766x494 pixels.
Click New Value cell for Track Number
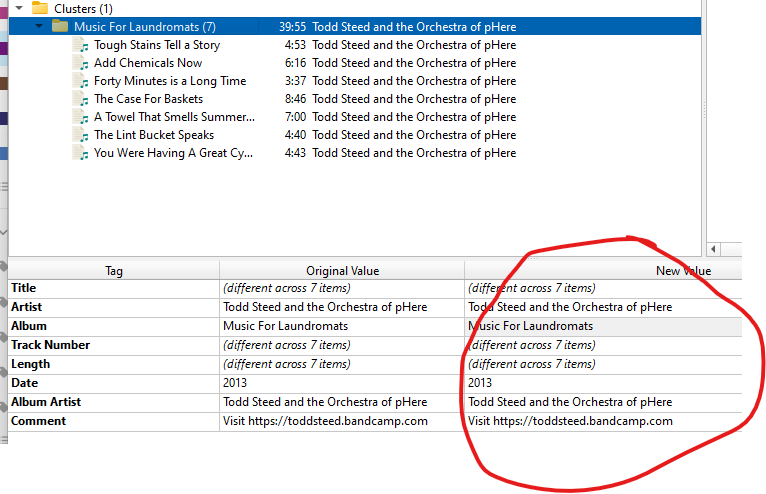point(603,345)
